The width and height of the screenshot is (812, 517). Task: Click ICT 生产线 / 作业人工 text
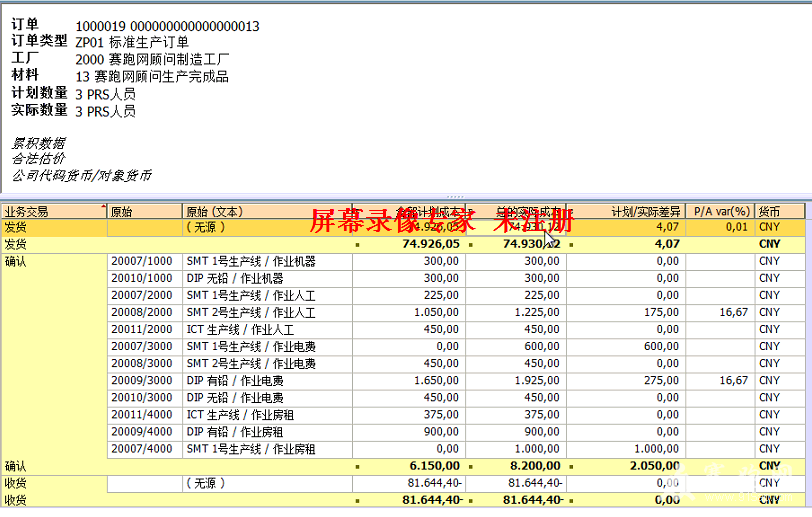click(240, 329)
